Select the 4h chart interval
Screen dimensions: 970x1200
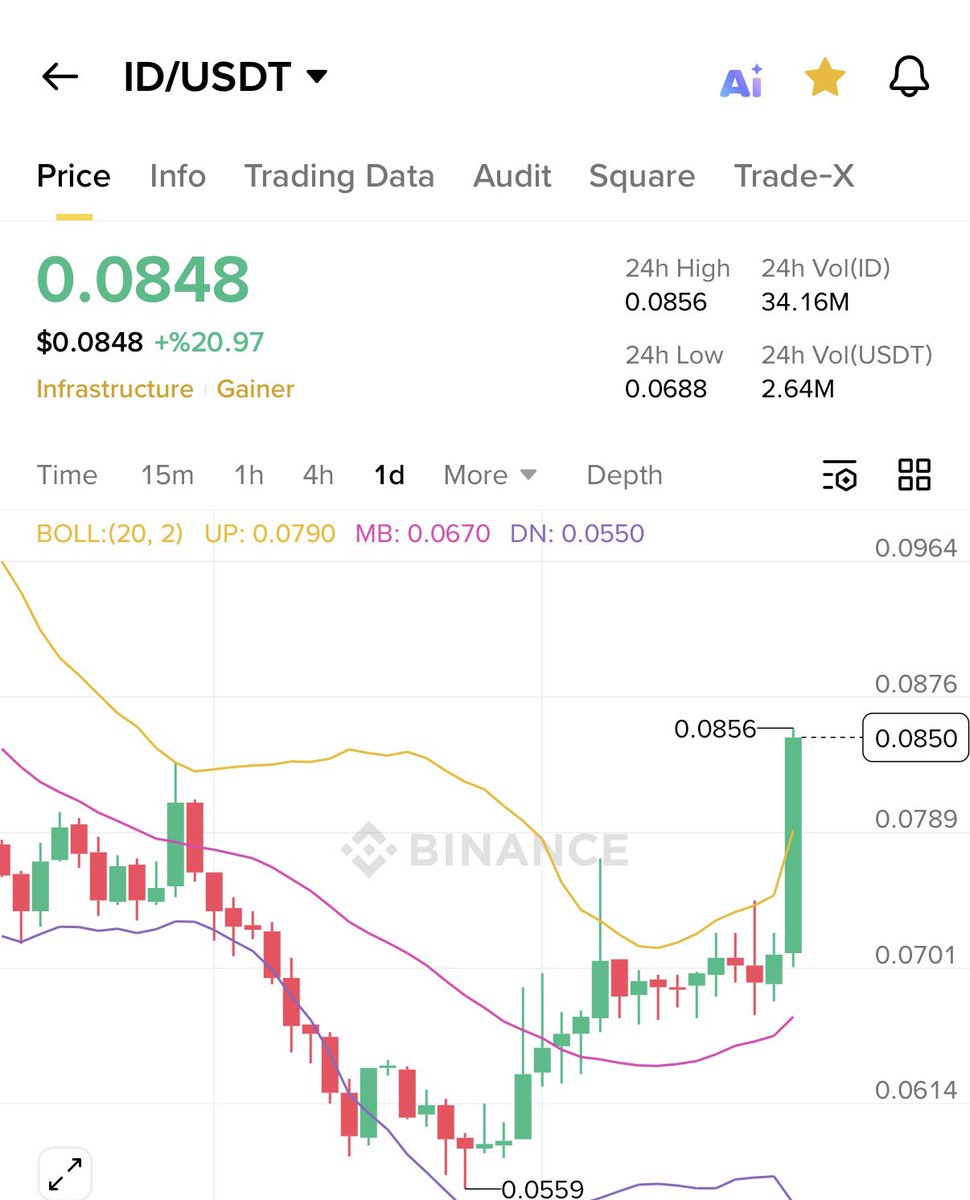pyautogui.click(x=318, y=475)
